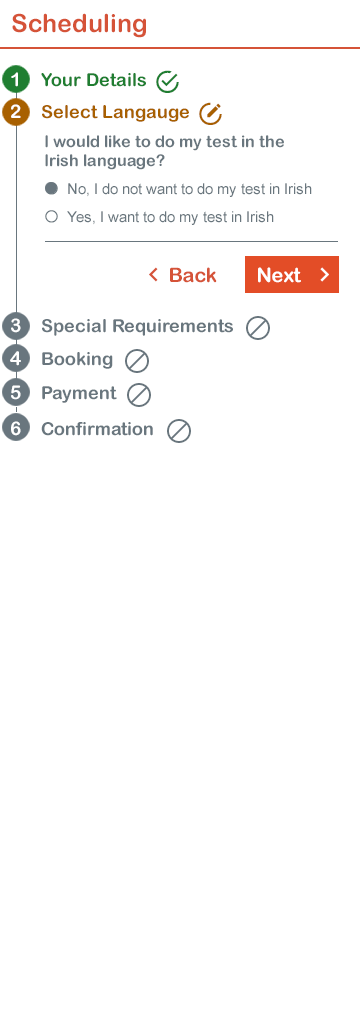
Task: Click the disabled icon beside Special Requirements
Action: [258, 328]
